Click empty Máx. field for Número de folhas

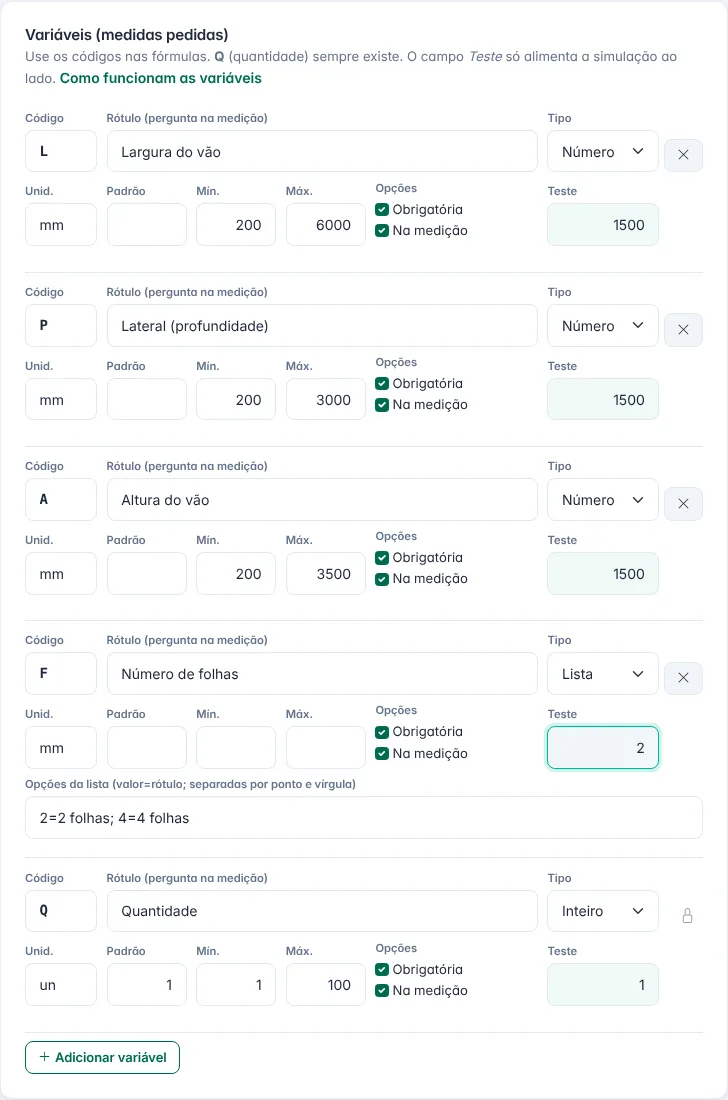click(325, 748)
